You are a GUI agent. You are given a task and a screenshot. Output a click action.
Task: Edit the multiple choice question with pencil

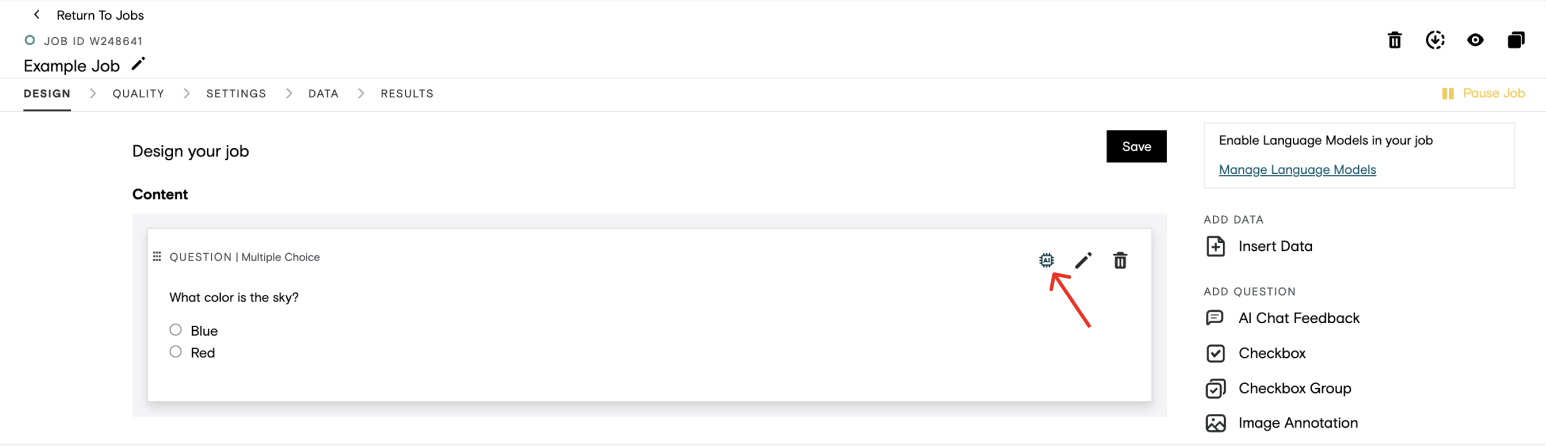[x=1083, y=260]
